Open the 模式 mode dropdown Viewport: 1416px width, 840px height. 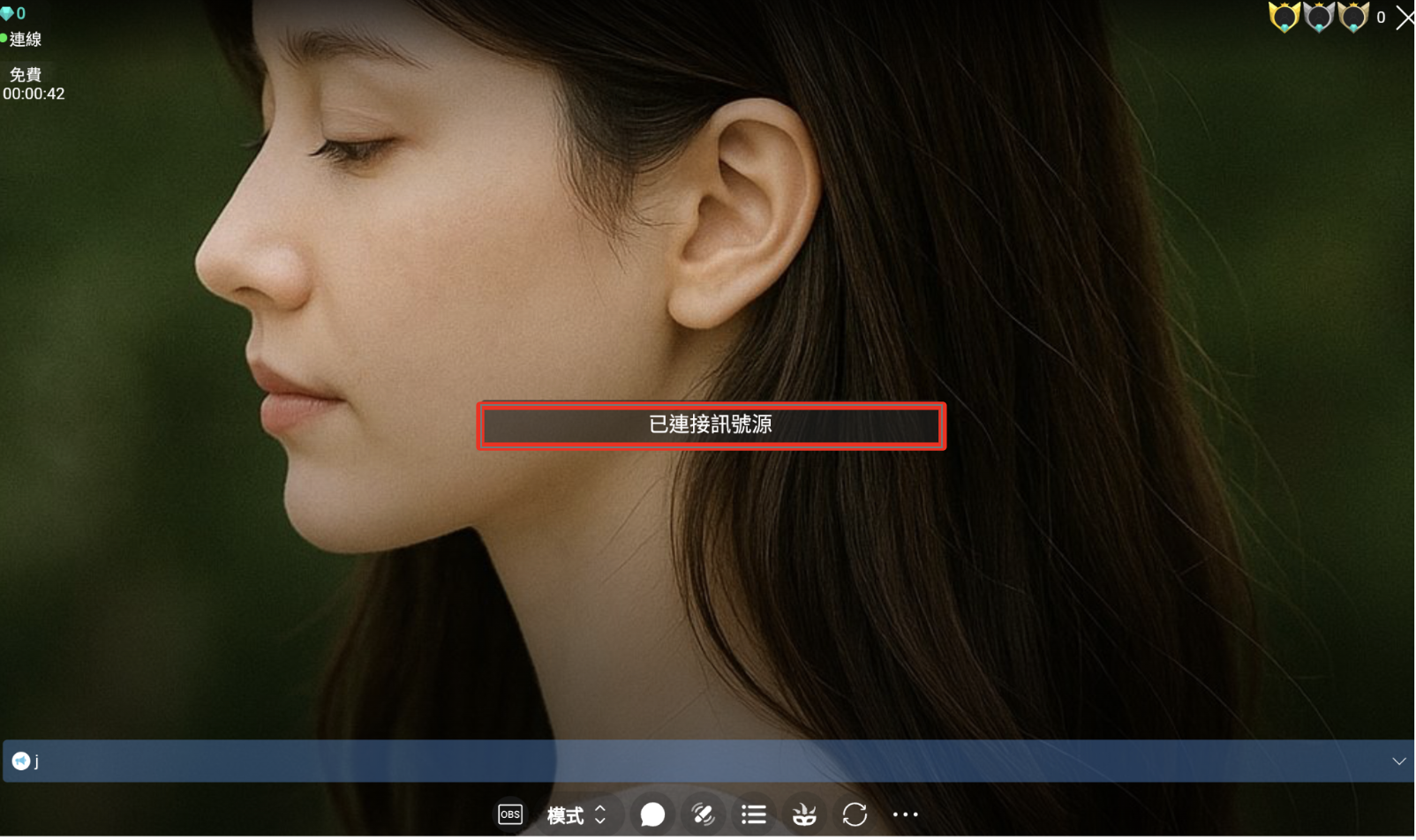576,815
